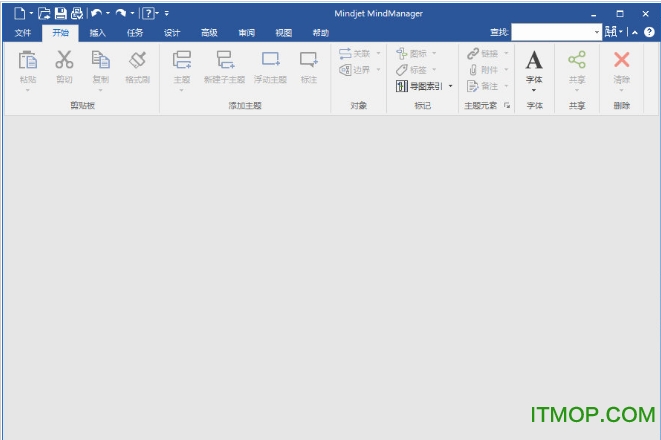Image resolution: width=661 pixels, height=440 pixels.
Task: Switch to the Design (设计) tab
Action: click(x=172, y=33)
